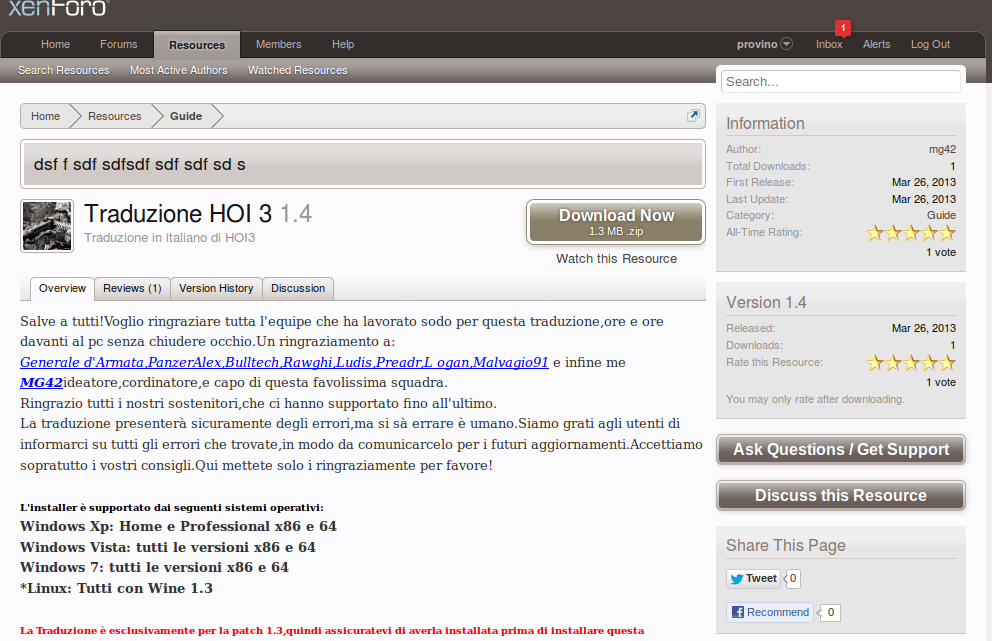Image resolution: width=992 pixels, height=641 pixels.
Task: Click author name mg42 in Information
Action: pos(942,149)
